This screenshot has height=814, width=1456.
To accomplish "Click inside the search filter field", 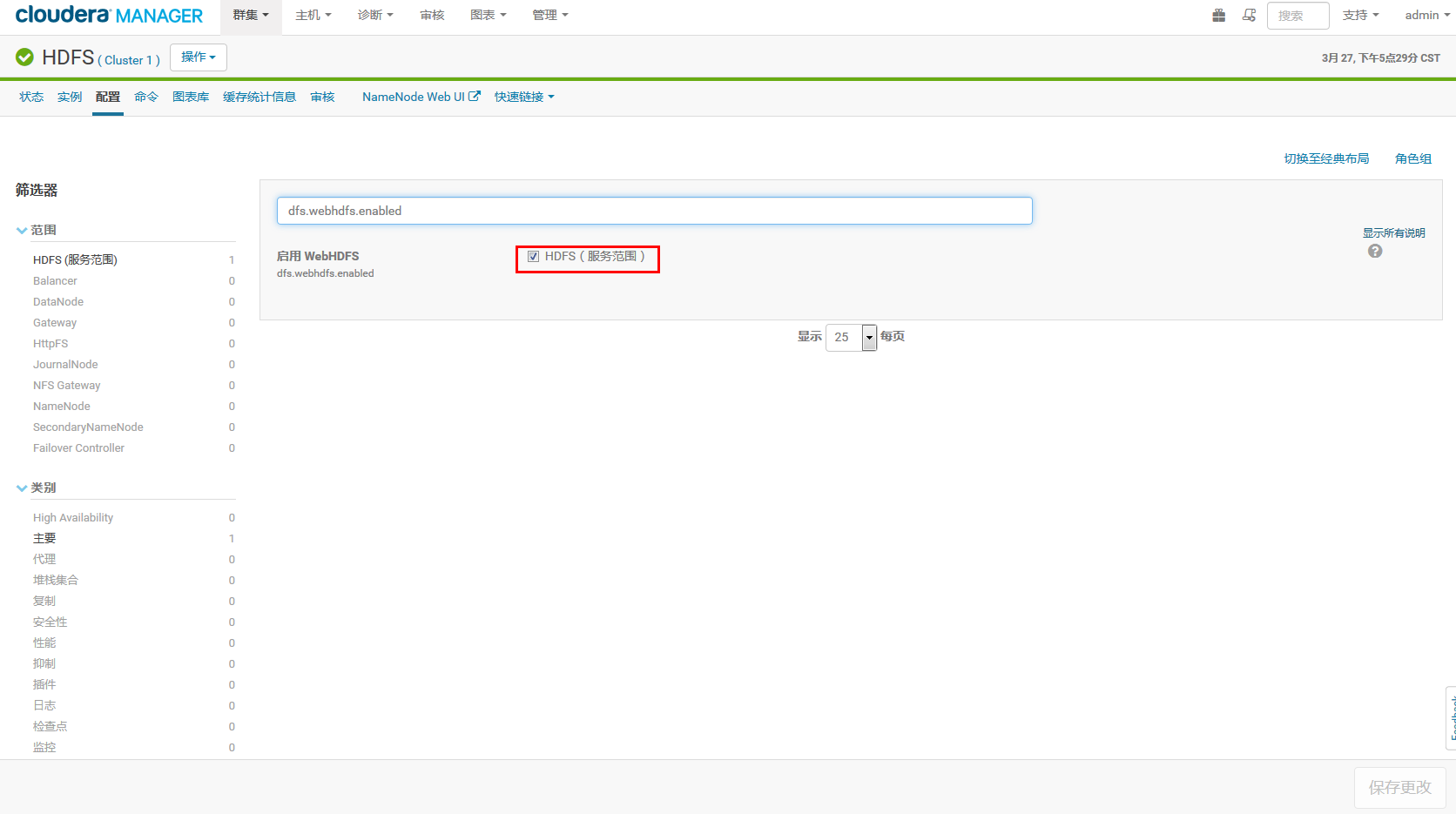I will click(653, 211).
